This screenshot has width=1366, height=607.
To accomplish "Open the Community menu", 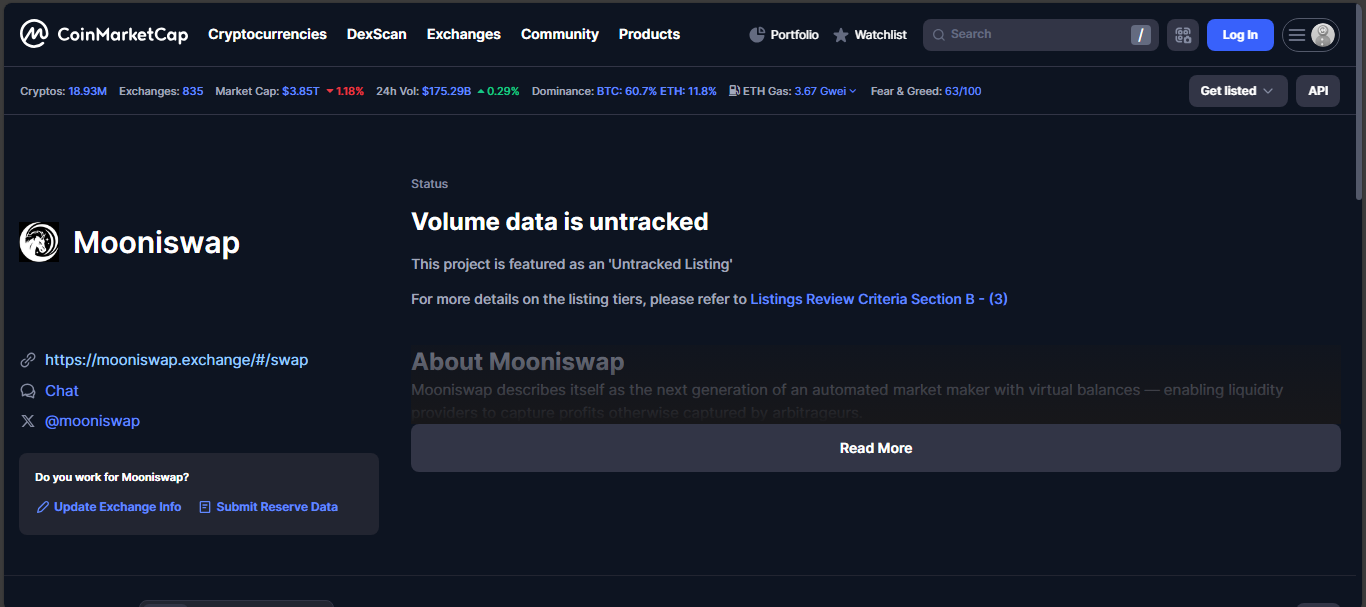I will point(560,34).
